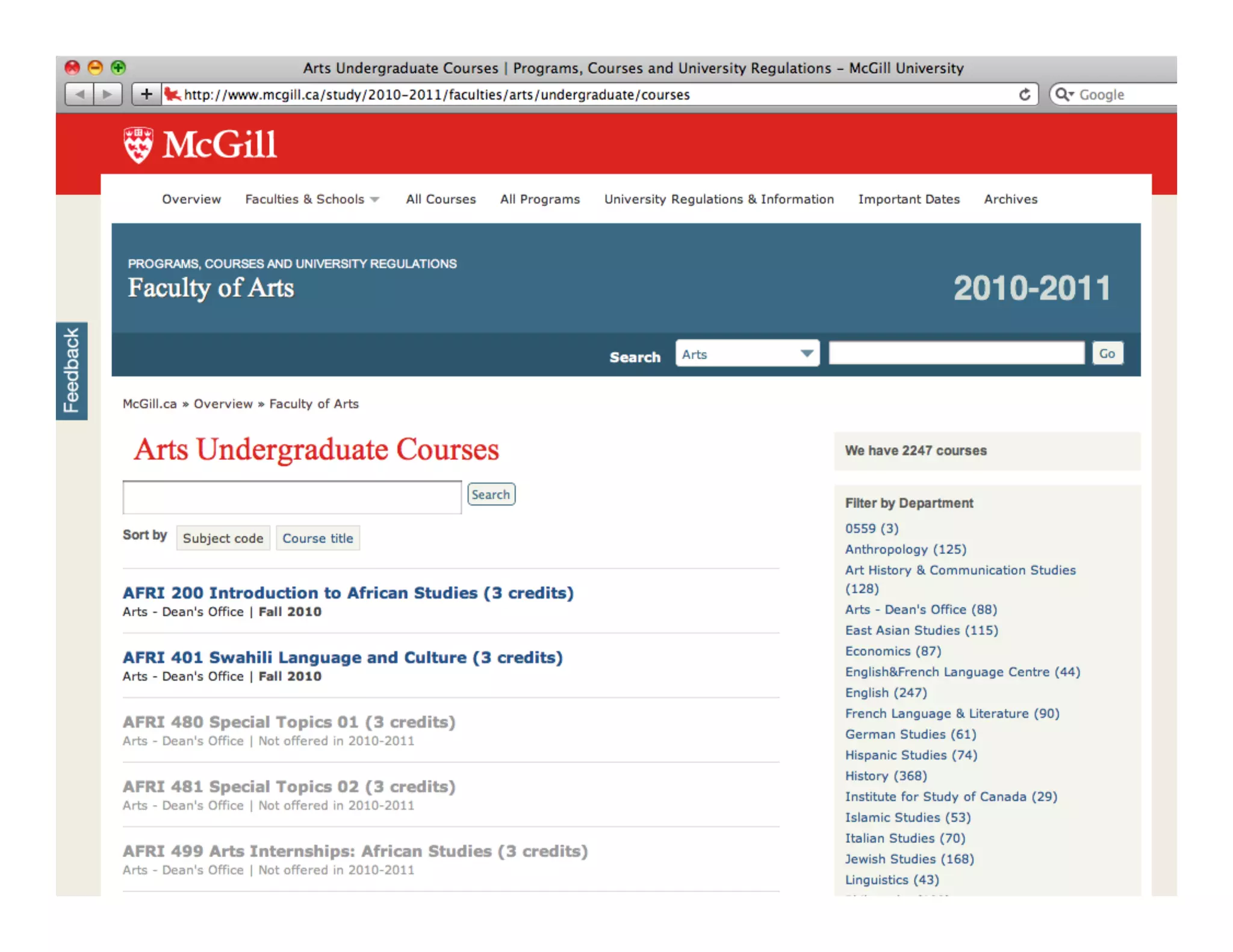Click the Search button beside course field
1233x952 pixels.
[x=491, y=495]
